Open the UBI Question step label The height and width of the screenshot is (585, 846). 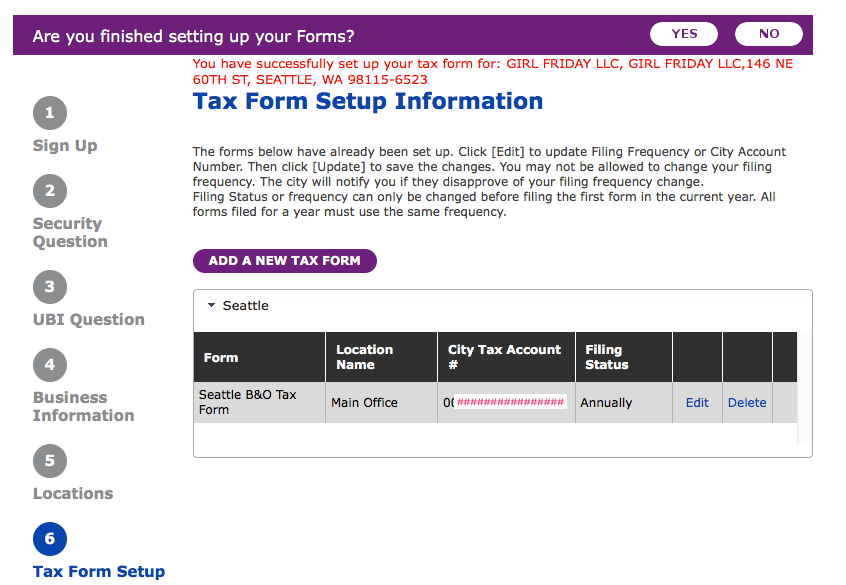[88, 319]
